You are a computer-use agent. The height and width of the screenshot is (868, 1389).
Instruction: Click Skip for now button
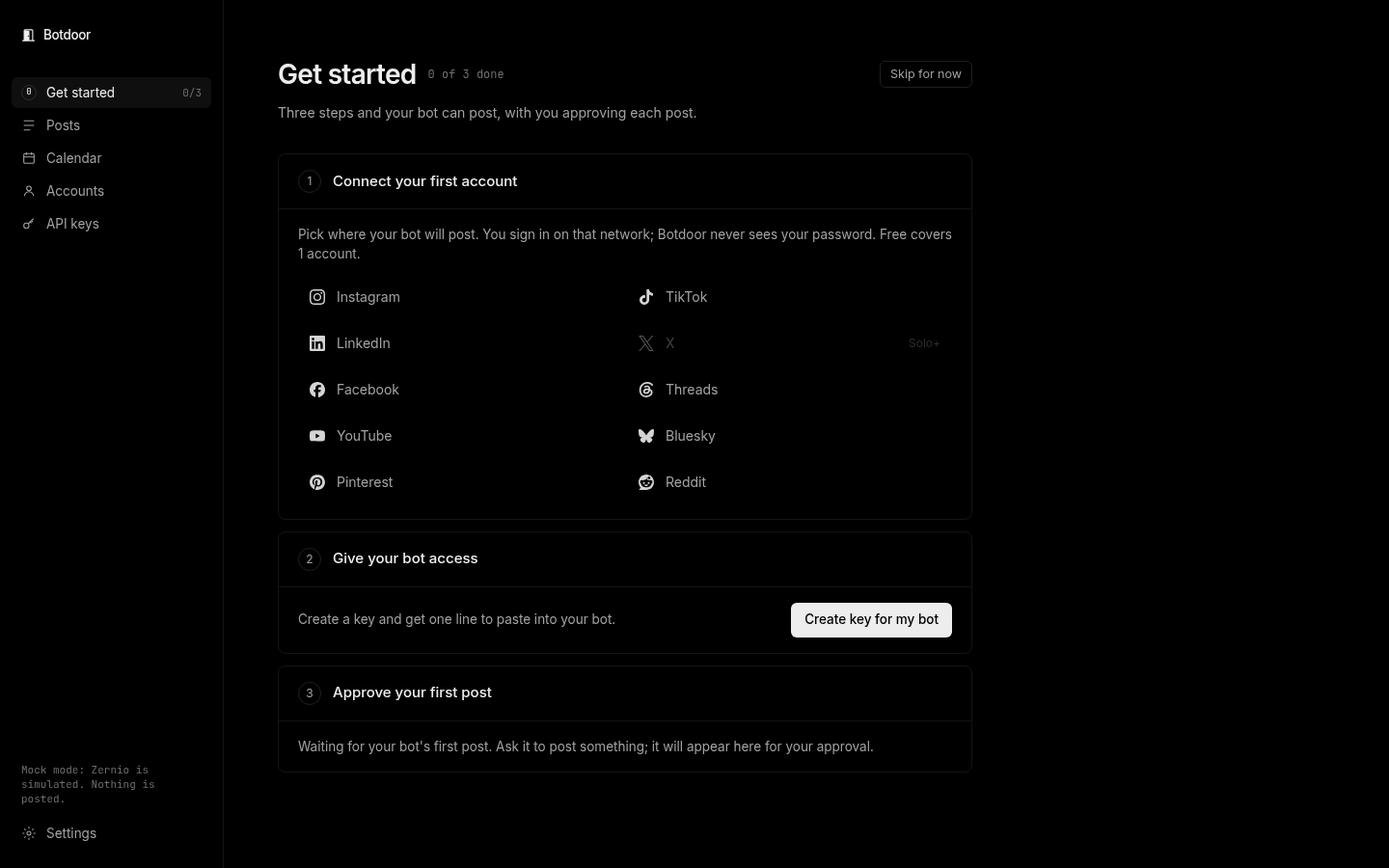pyautogui.click(x=926, y=74)
